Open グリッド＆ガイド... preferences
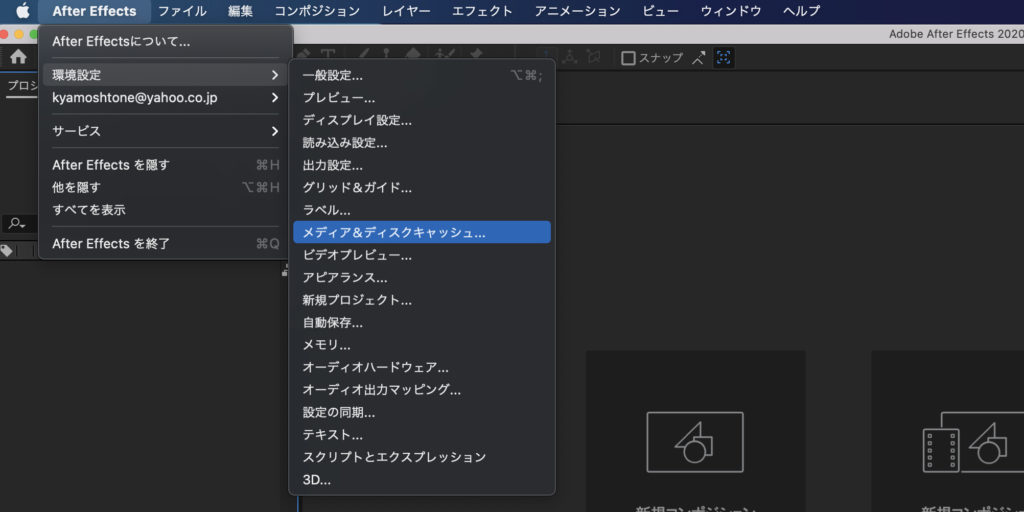Screen dimensions: 1024x512 click(x=422, y=187)
